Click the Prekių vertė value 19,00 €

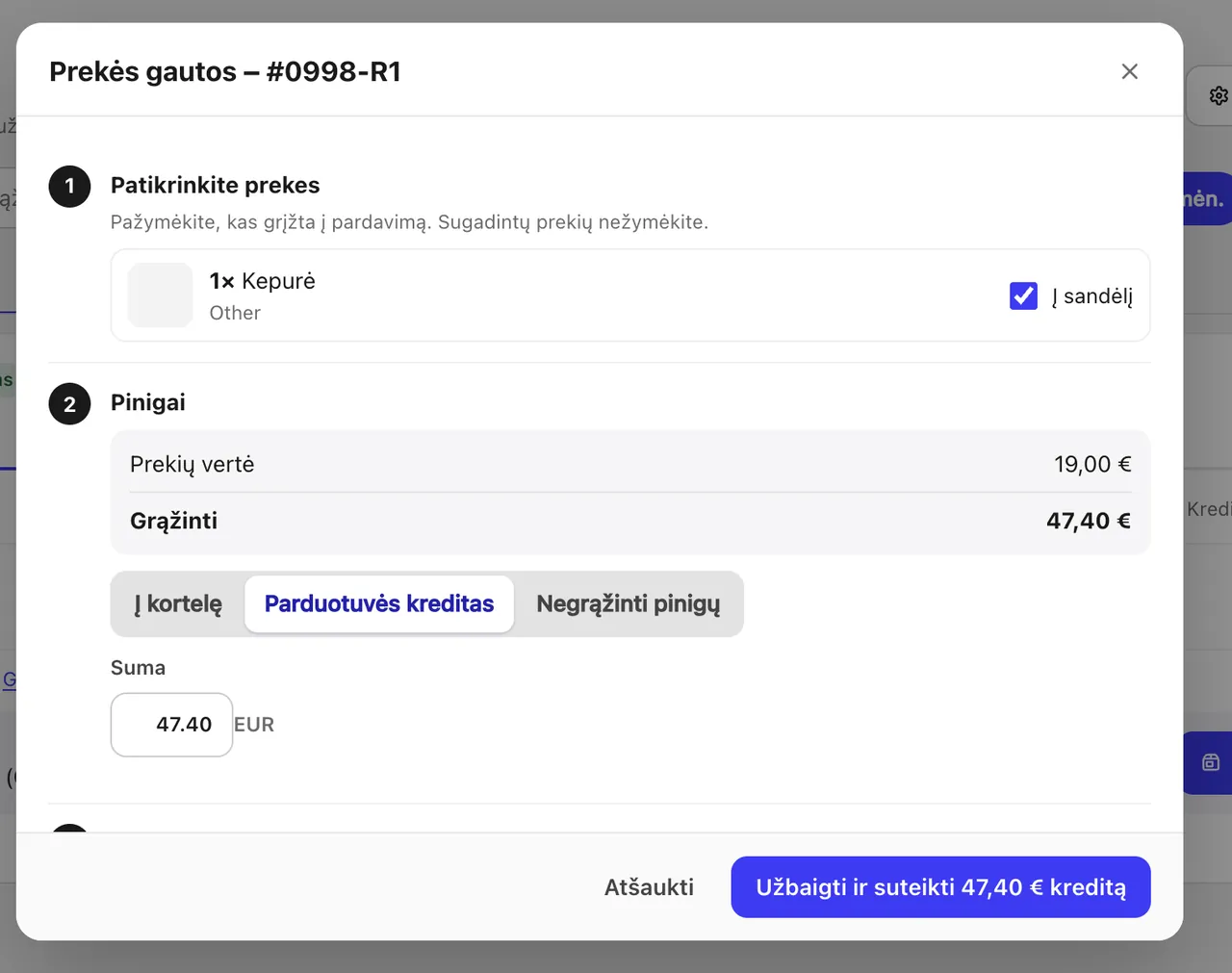click(x=1092, y=464)
